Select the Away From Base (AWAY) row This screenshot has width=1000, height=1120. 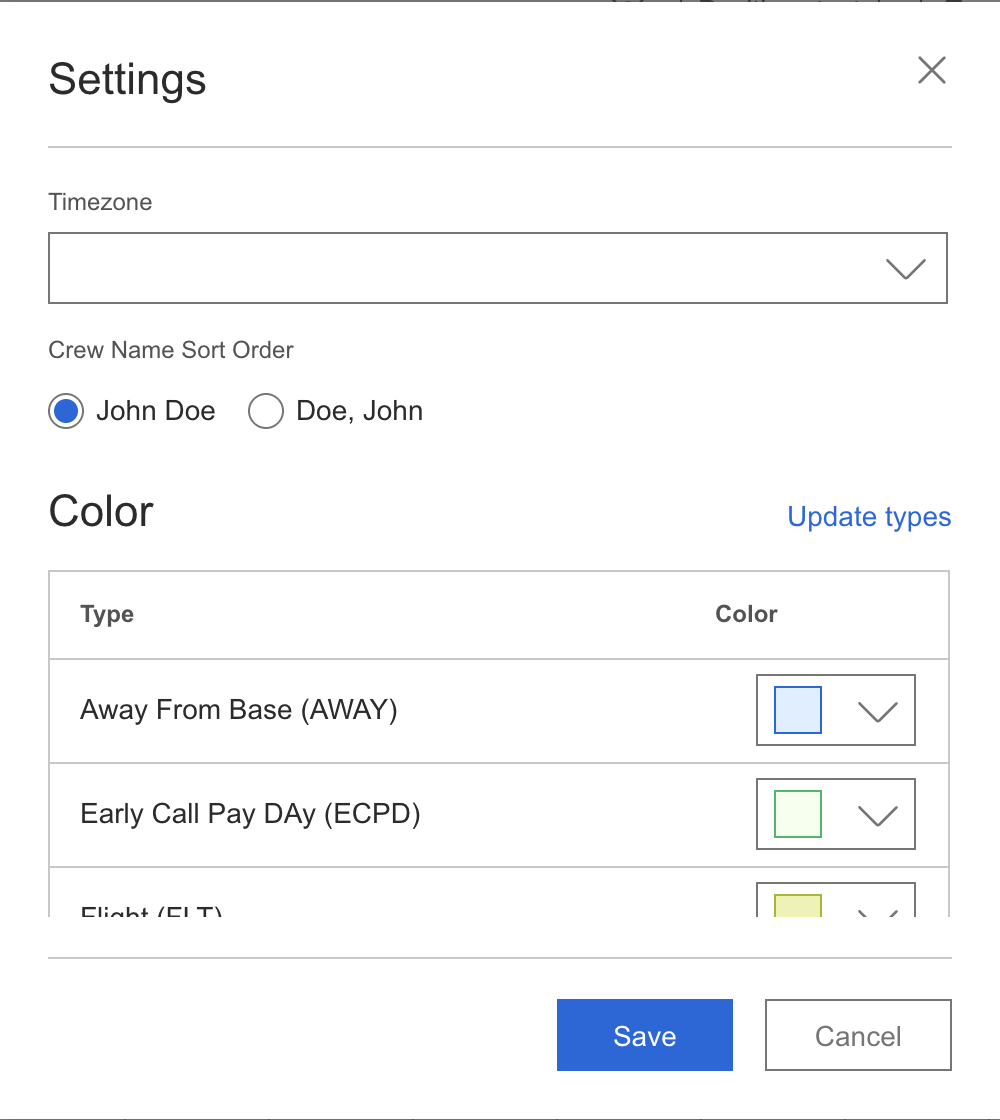tap(239, 711)
